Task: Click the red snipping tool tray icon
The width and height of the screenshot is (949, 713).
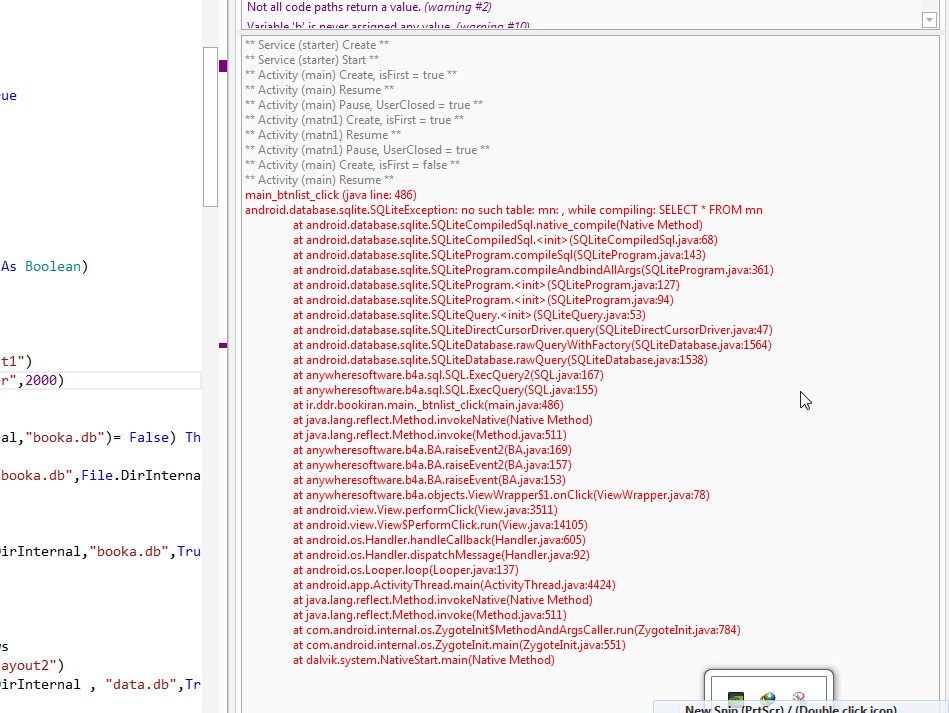Action: (x=798, y=699)
